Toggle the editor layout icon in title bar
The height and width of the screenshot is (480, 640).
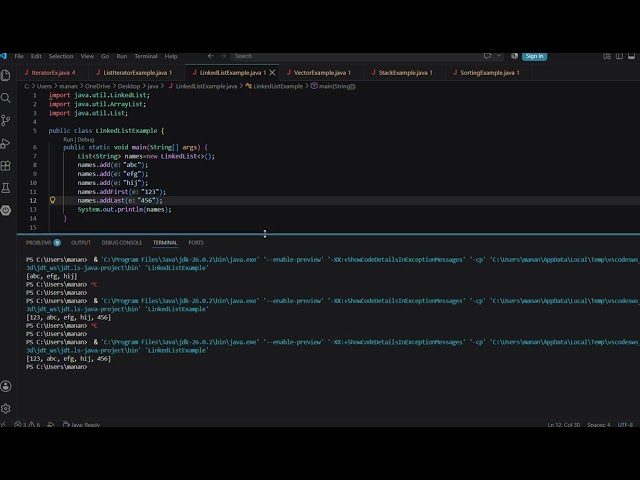619,56
